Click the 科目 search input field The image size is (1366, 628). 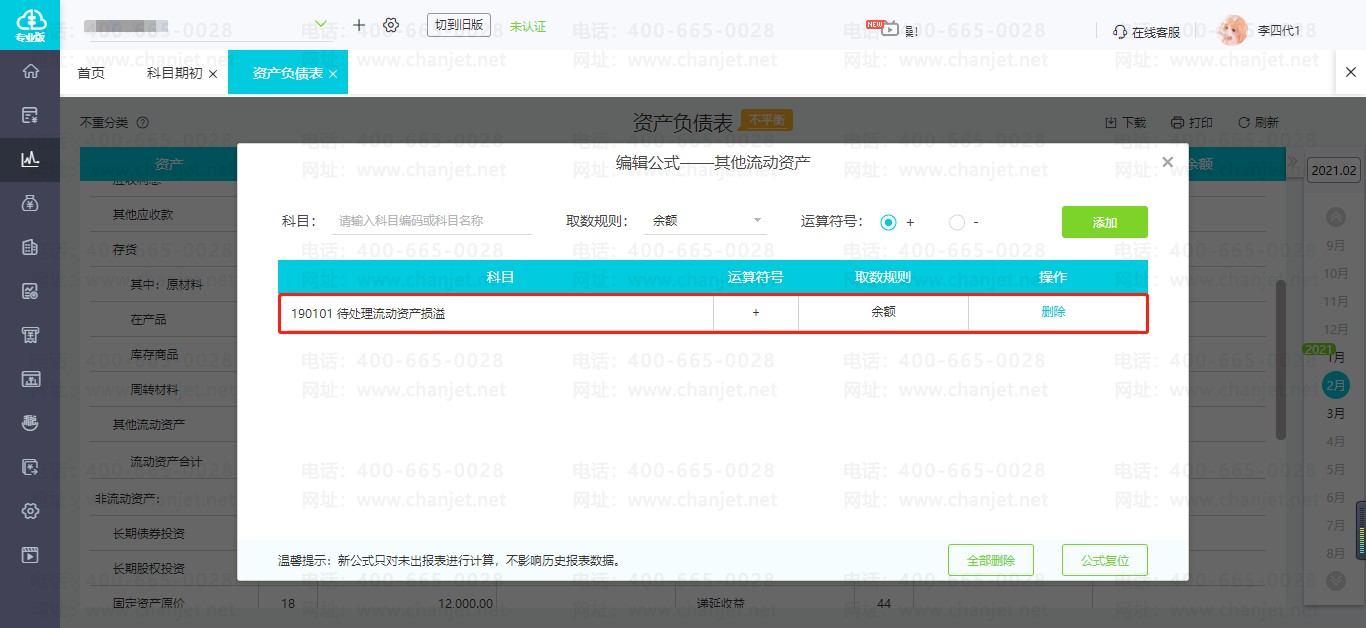pos(432,221)
